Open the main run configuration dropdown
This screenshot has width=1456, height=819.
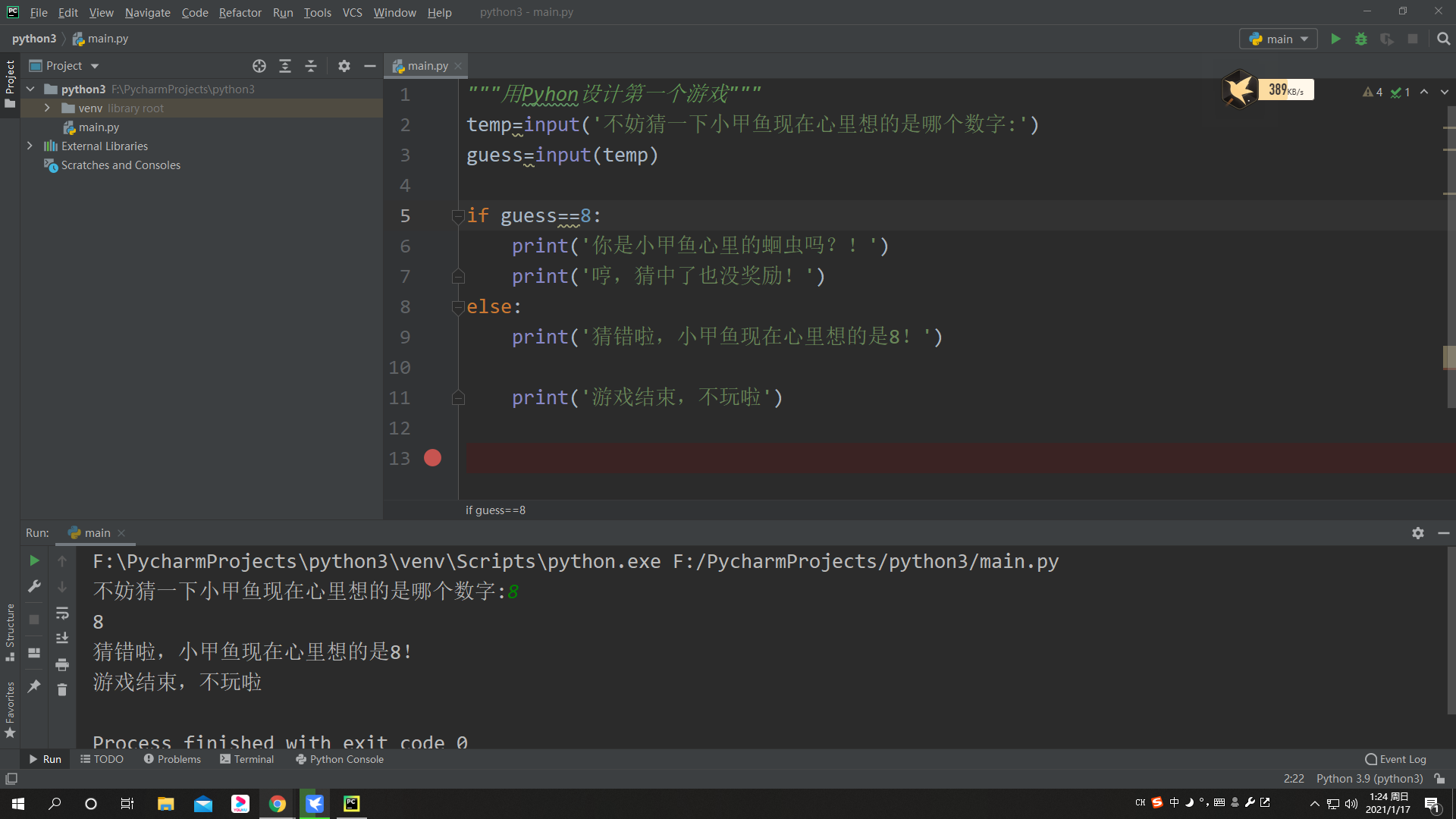click(x=1279, y=39)
